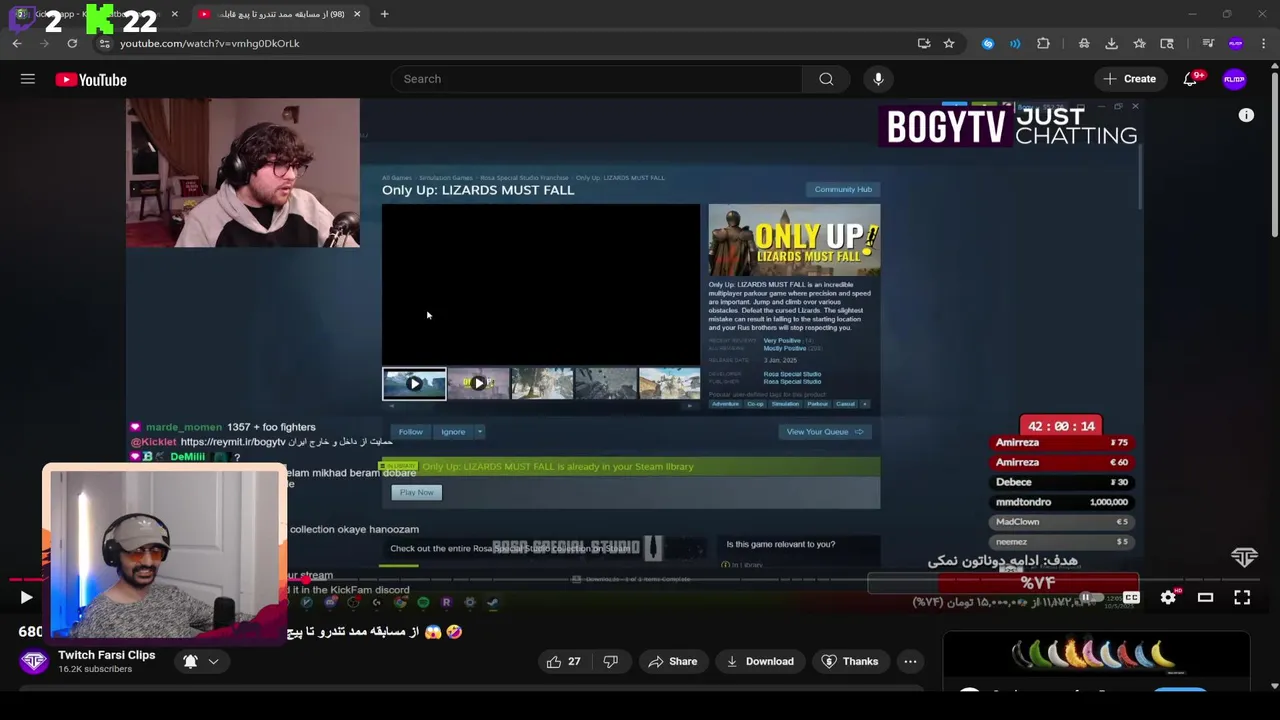The height and width of the screenshot is (720, 1280).
Task: Open the YouTube account avatar menu
Action: pyautogui.click(x=1234, y=79)
